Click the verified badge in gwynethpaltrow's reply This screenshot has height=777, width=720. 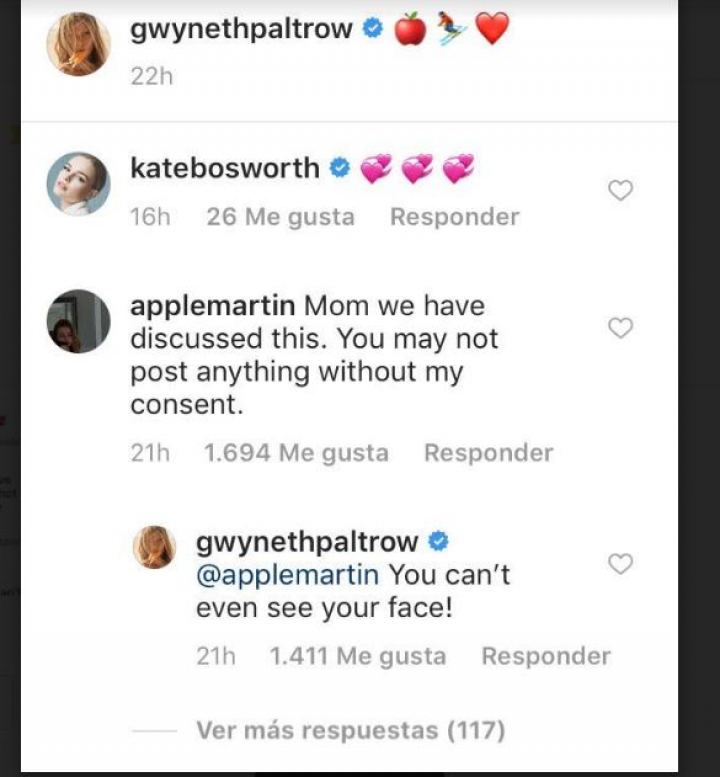[438, 542]
